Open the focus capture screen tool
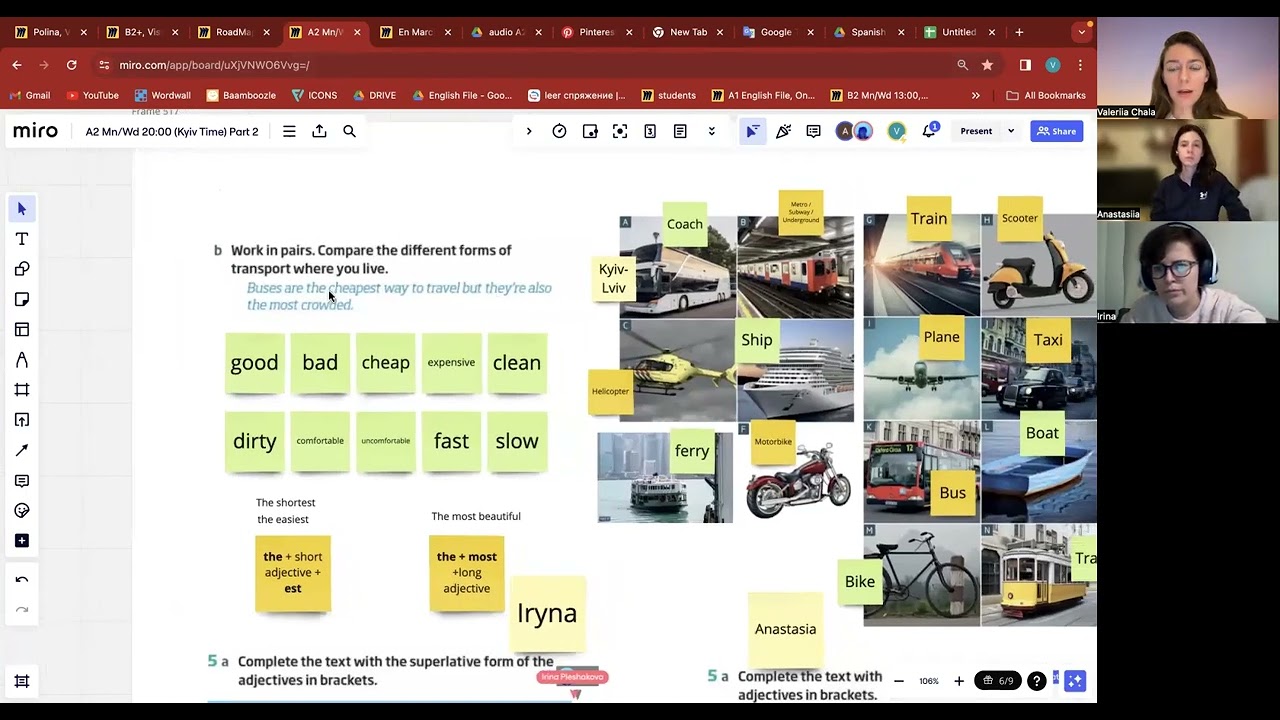The height and width of the screenshot is (720, 1280). pyautogui.click(x=620, y=131)
